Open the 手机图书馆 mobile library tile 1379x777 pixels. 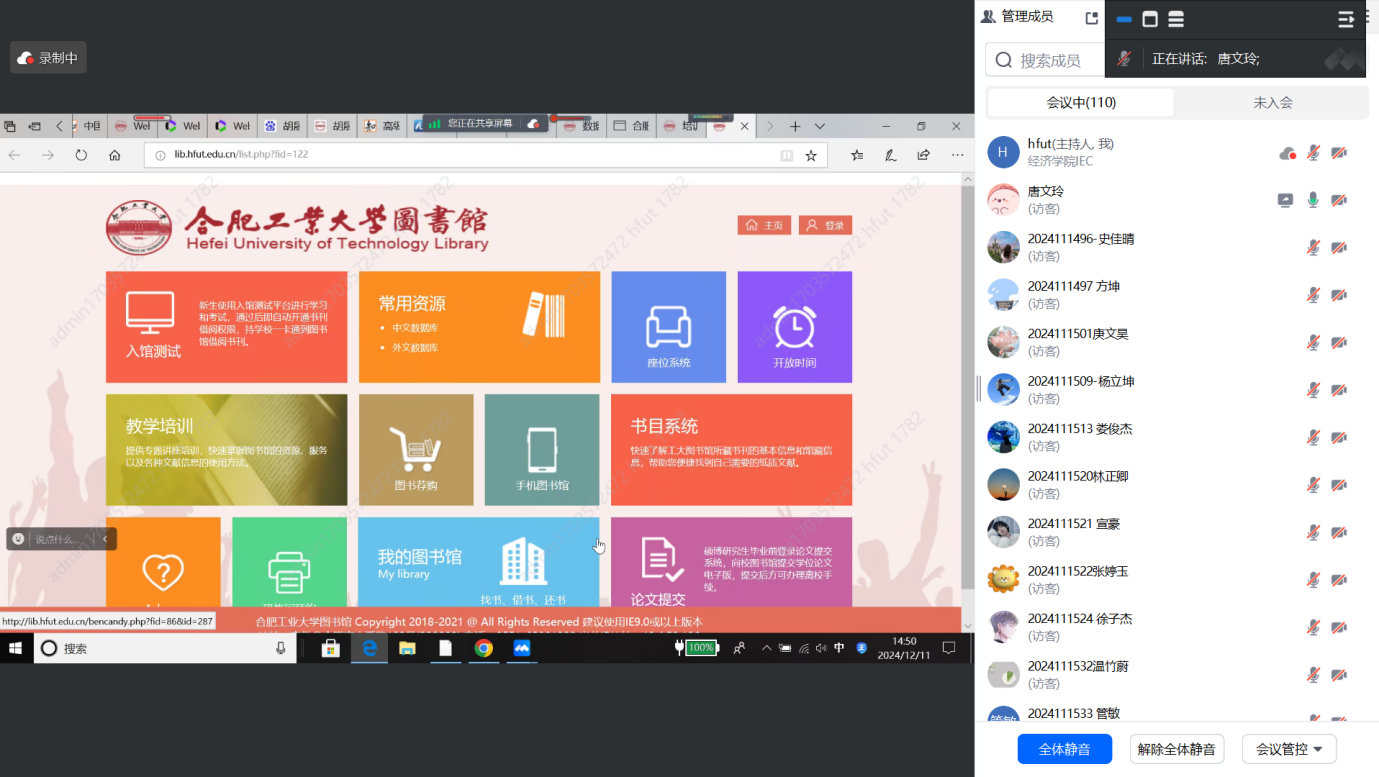542,450
